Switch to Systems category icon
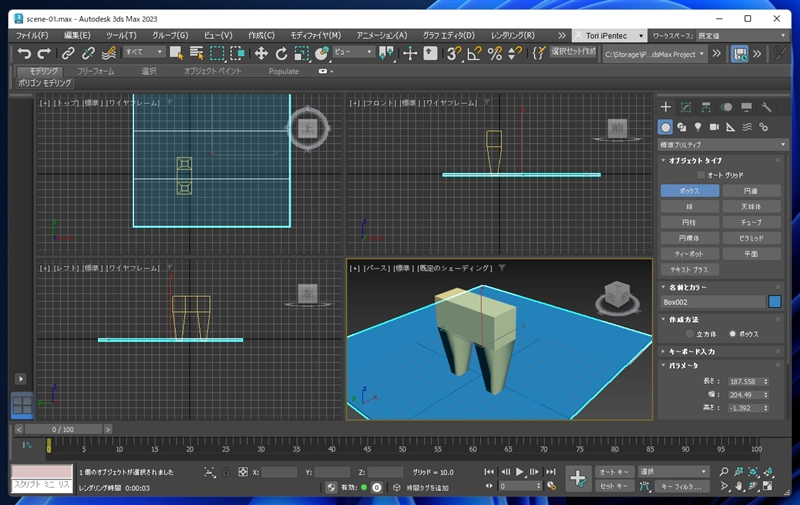 click(763, 127)
